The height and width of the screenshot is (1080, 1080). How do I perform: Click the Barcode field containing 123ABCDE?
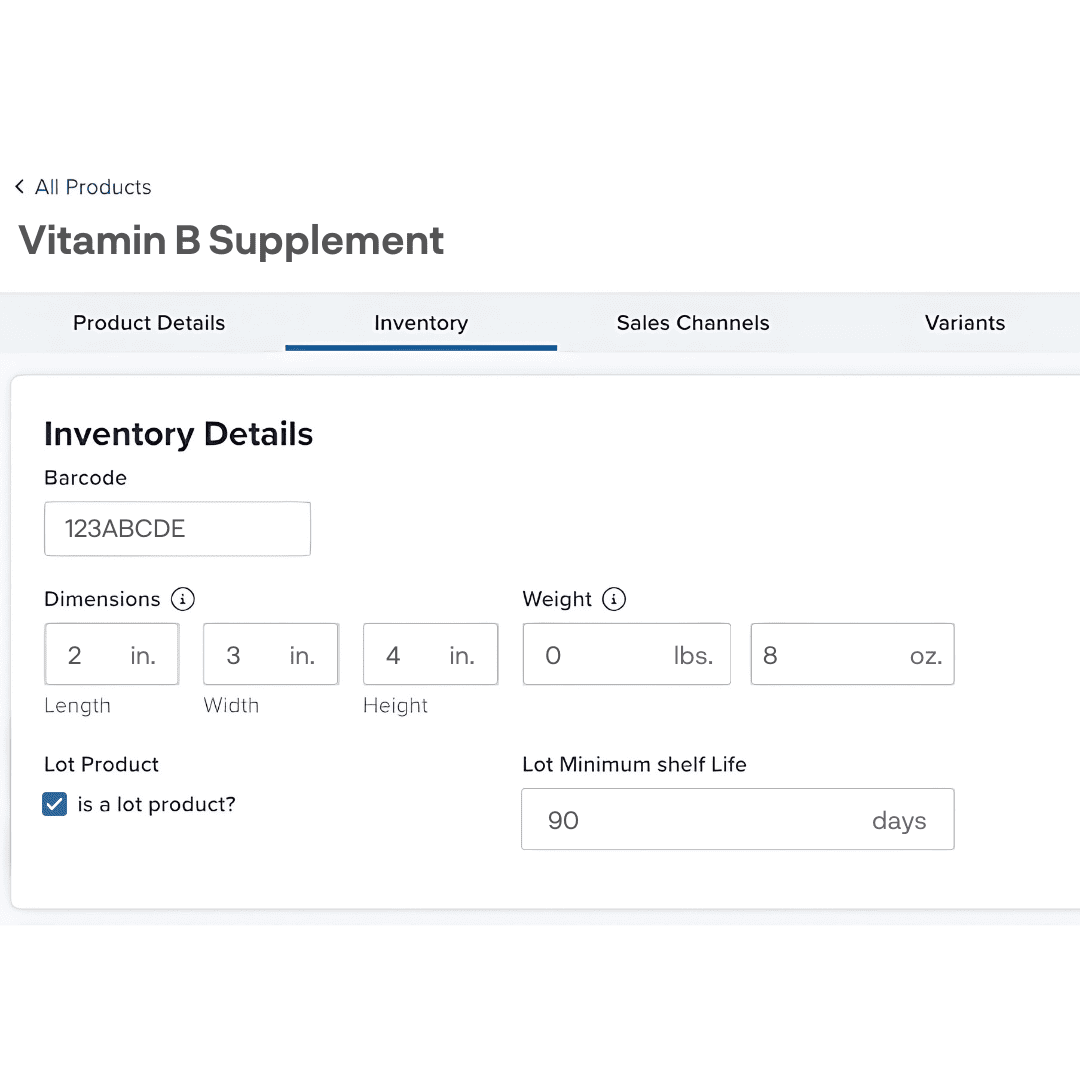click(177, 529)
